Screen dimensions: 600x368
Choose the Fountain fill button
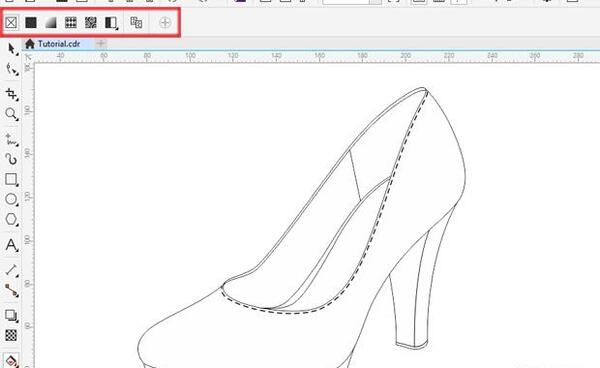pyautogui.click(x=51, y=23)
